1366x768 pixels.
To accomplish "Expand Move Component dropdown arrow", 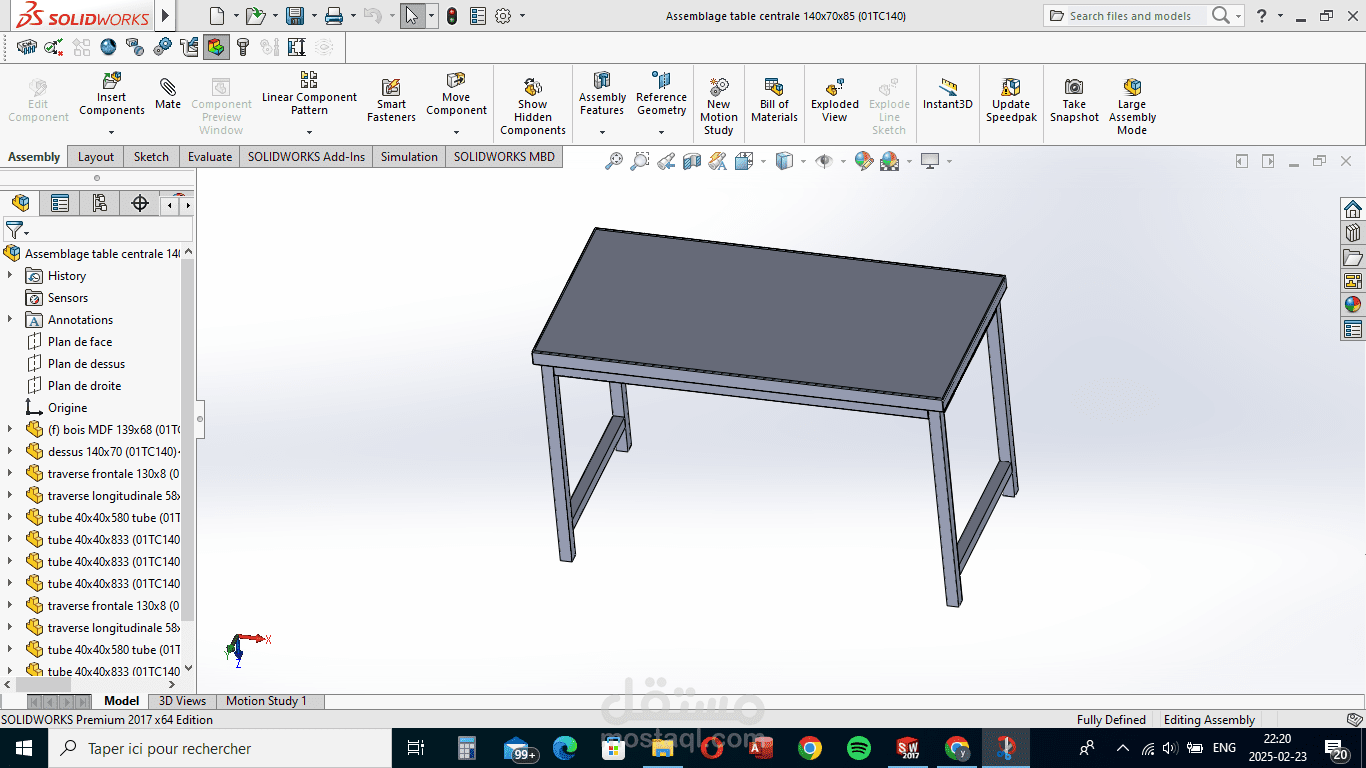I will (456, 132).
